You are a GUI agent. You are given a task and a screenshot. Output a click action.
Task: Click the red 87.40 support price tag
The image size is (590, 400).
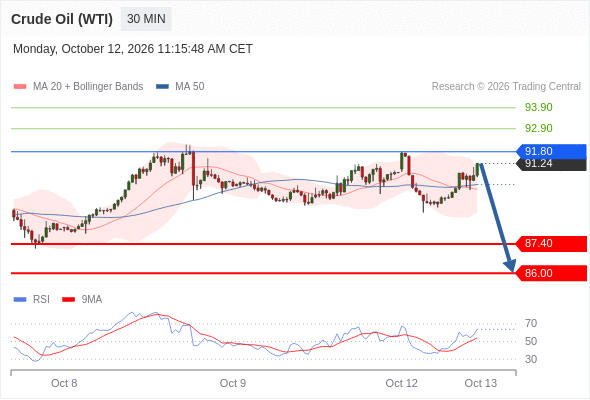pos(551,243)
